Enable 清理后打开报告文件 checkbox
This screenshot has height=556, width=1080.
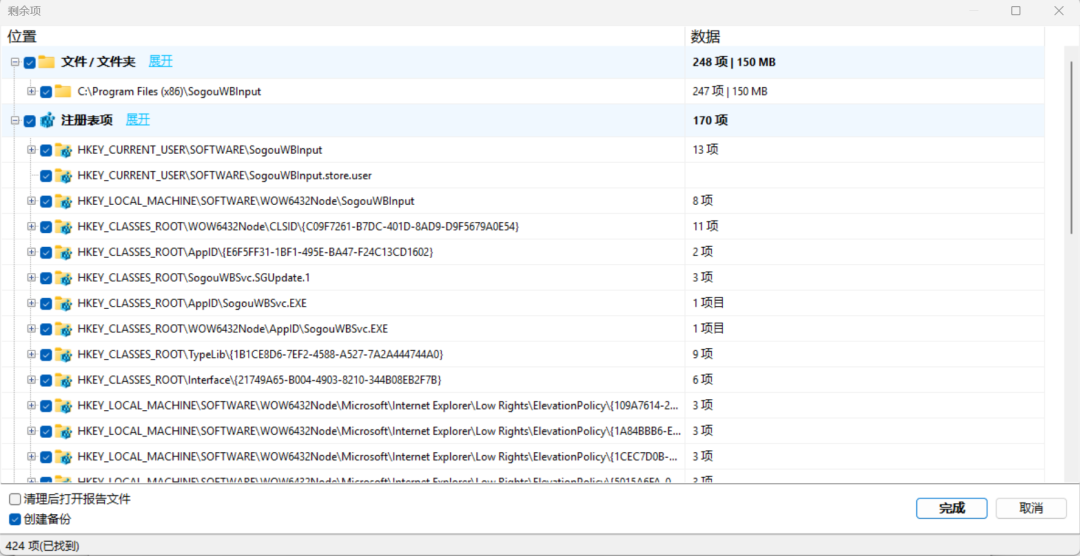pyautogui.click(x=15, y=499)
